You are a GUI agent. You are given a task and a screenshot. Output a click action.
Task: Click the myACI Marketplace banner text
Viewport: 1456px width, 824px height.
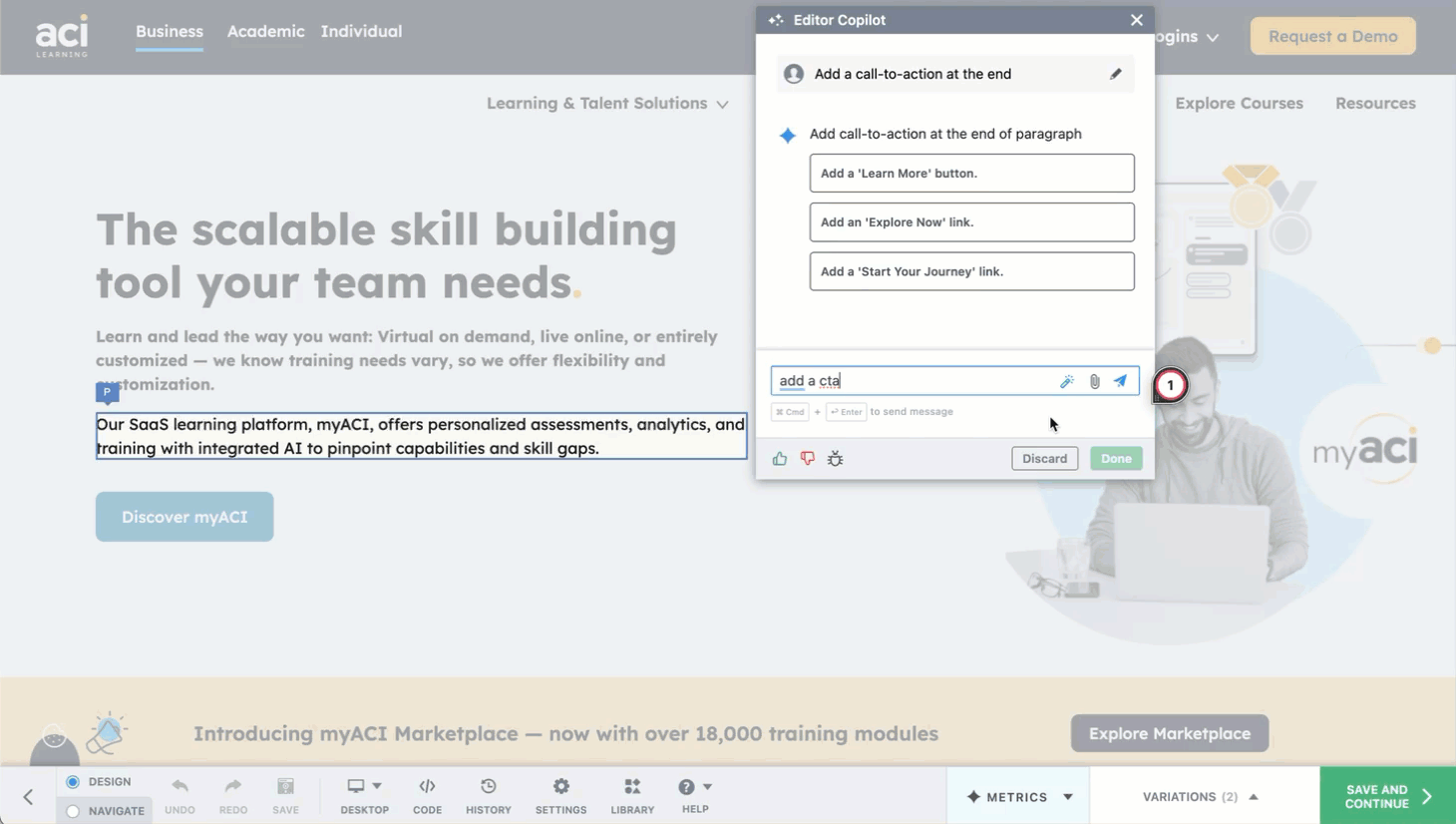(x=565, y=733)
